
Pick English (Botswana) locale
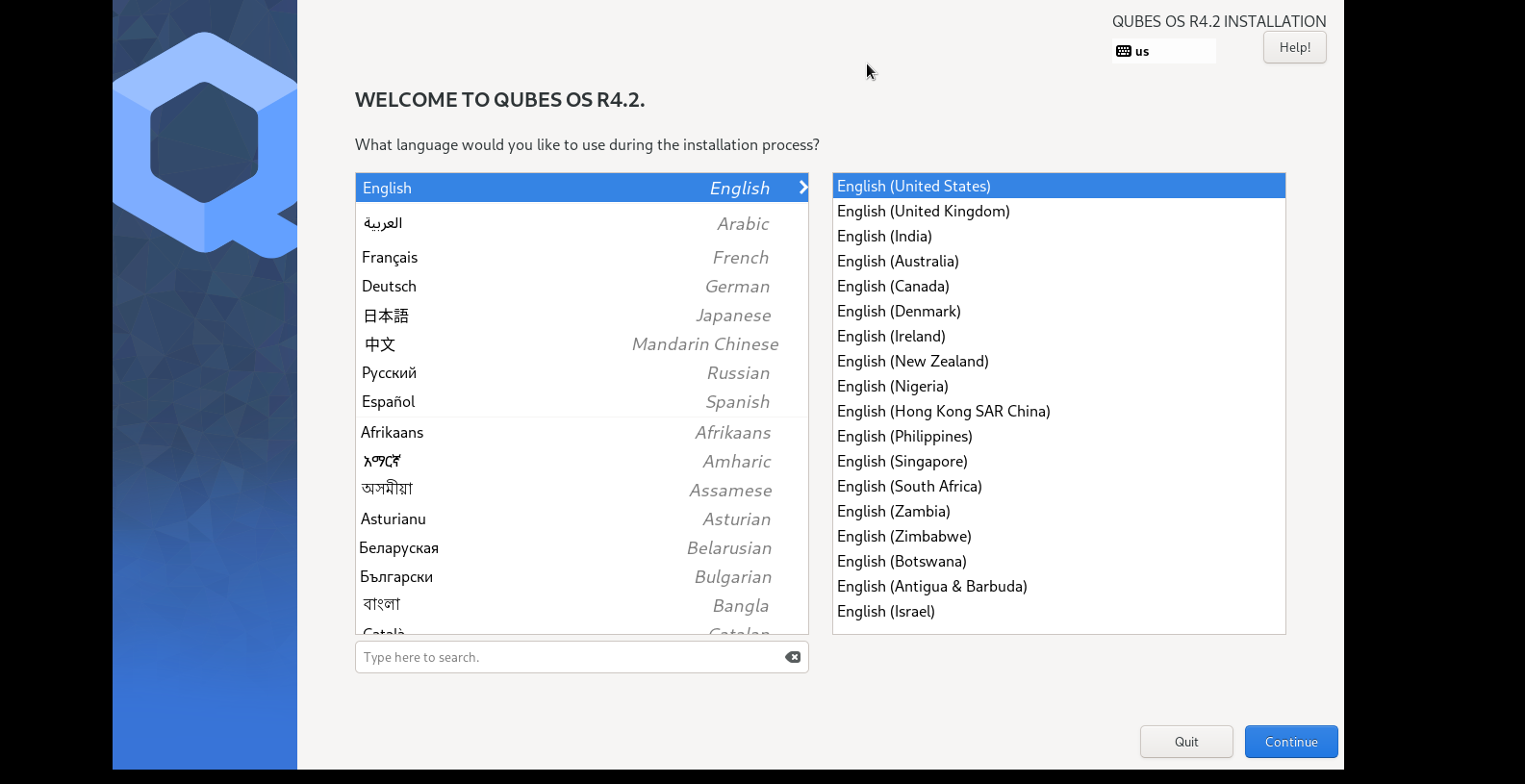[1059, 561]
